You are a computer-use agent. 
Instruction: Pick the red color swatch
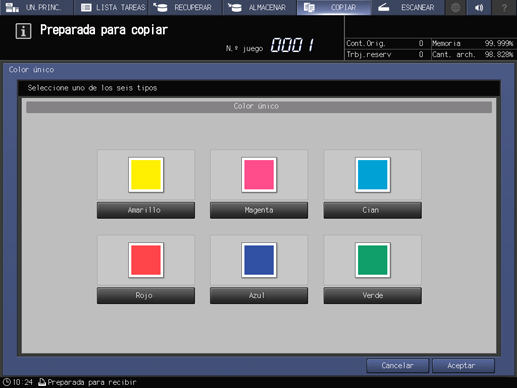[x=146, y=260]
